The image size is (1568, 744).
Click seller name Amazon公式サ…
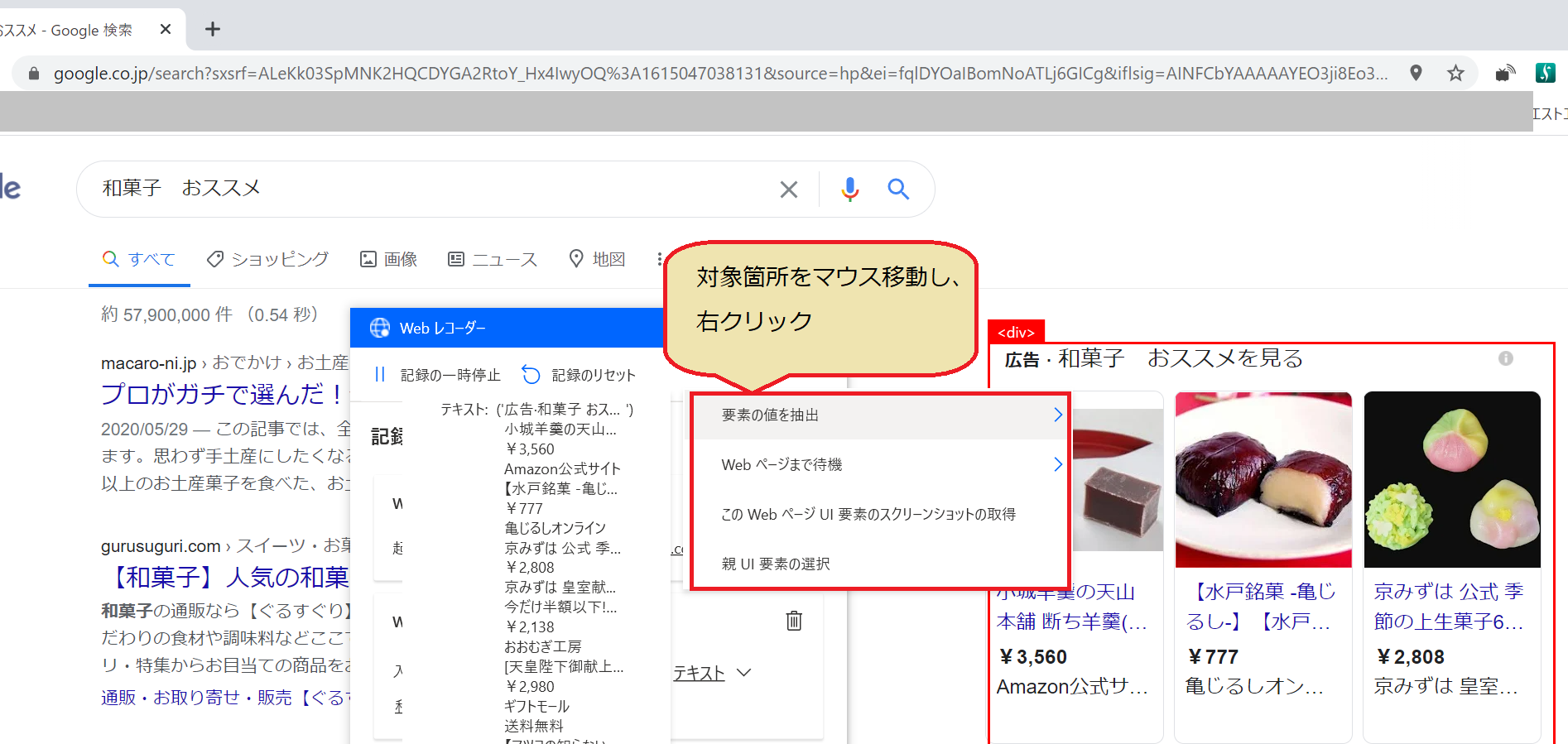(x=1073, y=687)
